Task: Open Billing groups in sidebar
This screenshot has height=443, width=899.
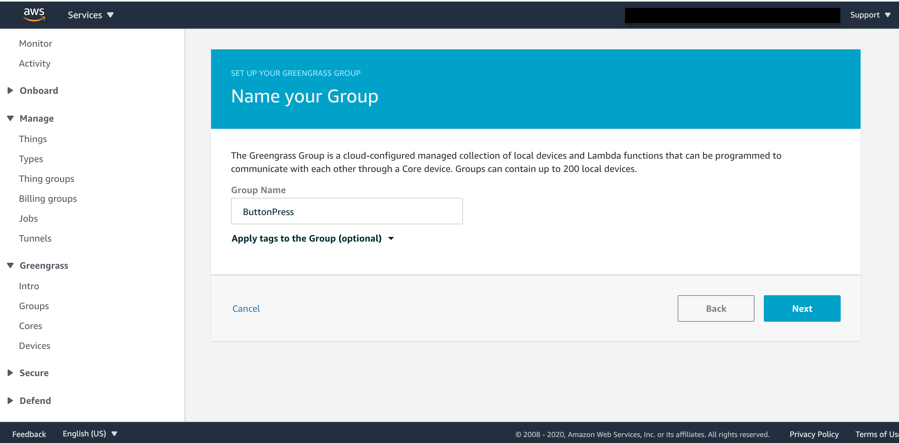Action: point(48,199)
